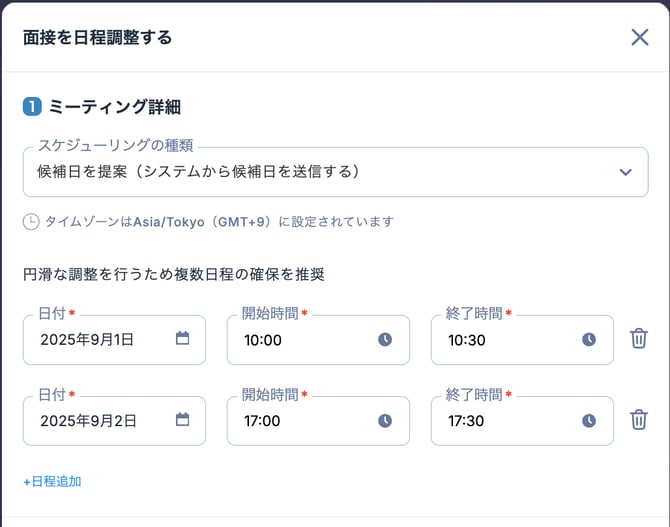Image resolution: width=670 pixels, height=527 pixels.
Task: Delete the 2025年9月1日 schedule row
Action: click(639, 339)
